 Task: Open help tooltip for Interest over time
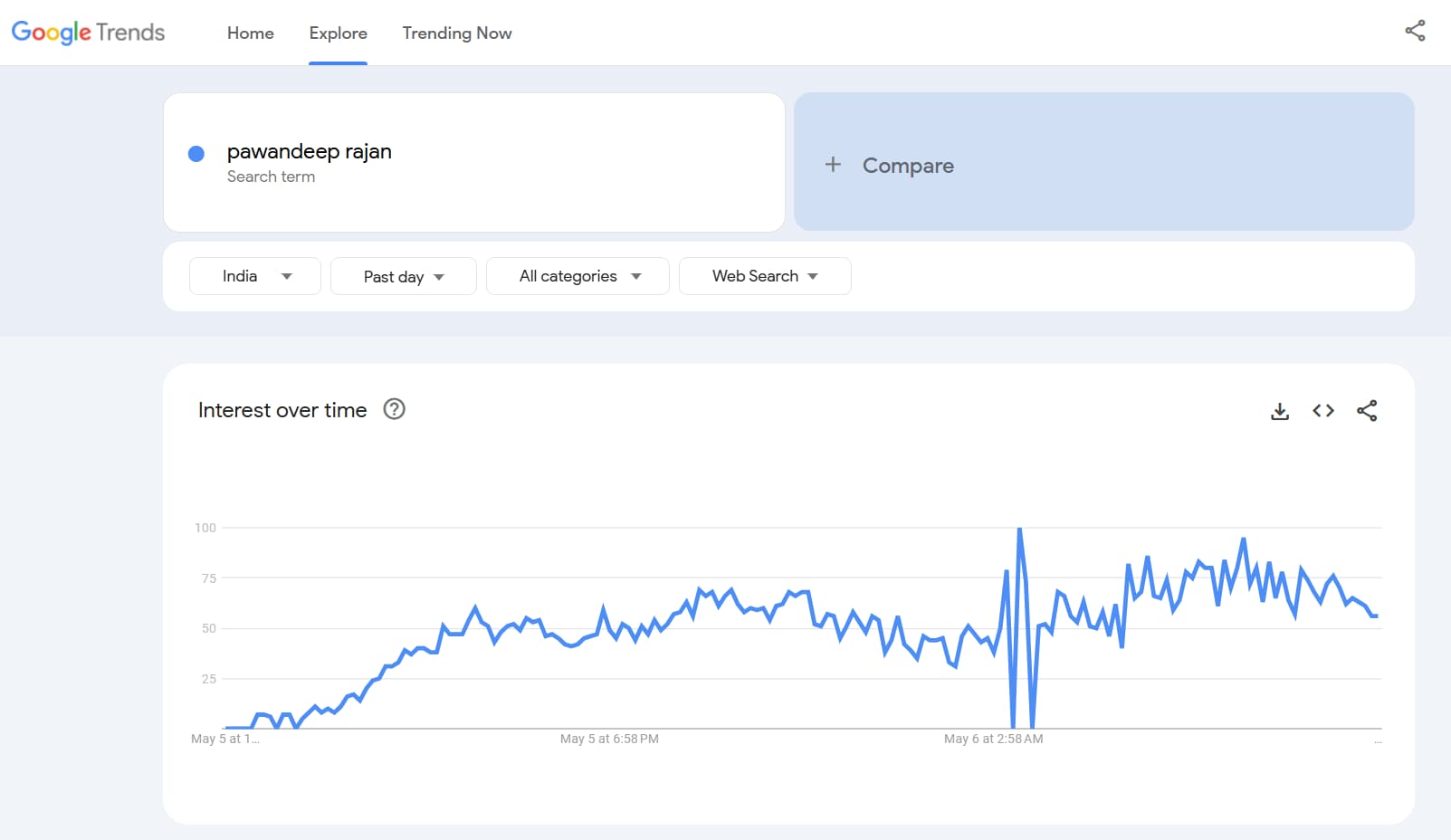click(394, 409)
